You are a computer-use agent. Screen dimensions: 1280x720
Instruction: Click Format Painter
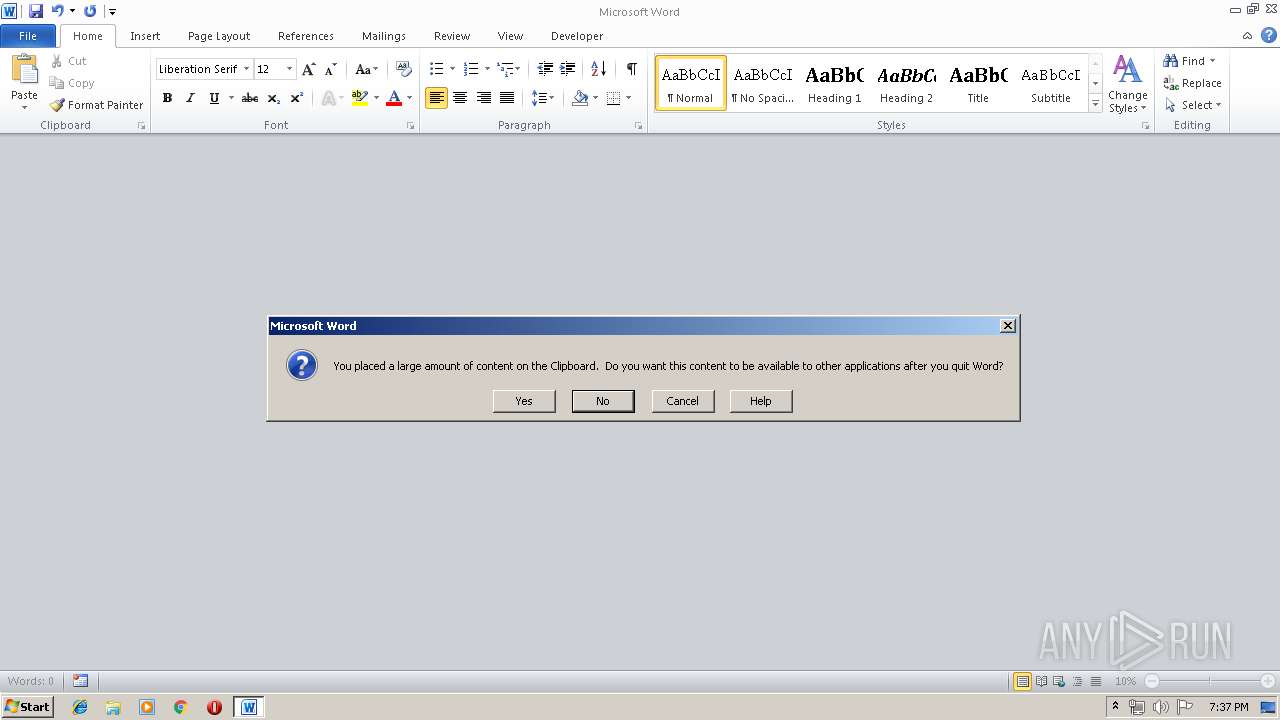(x=97, y=105)
